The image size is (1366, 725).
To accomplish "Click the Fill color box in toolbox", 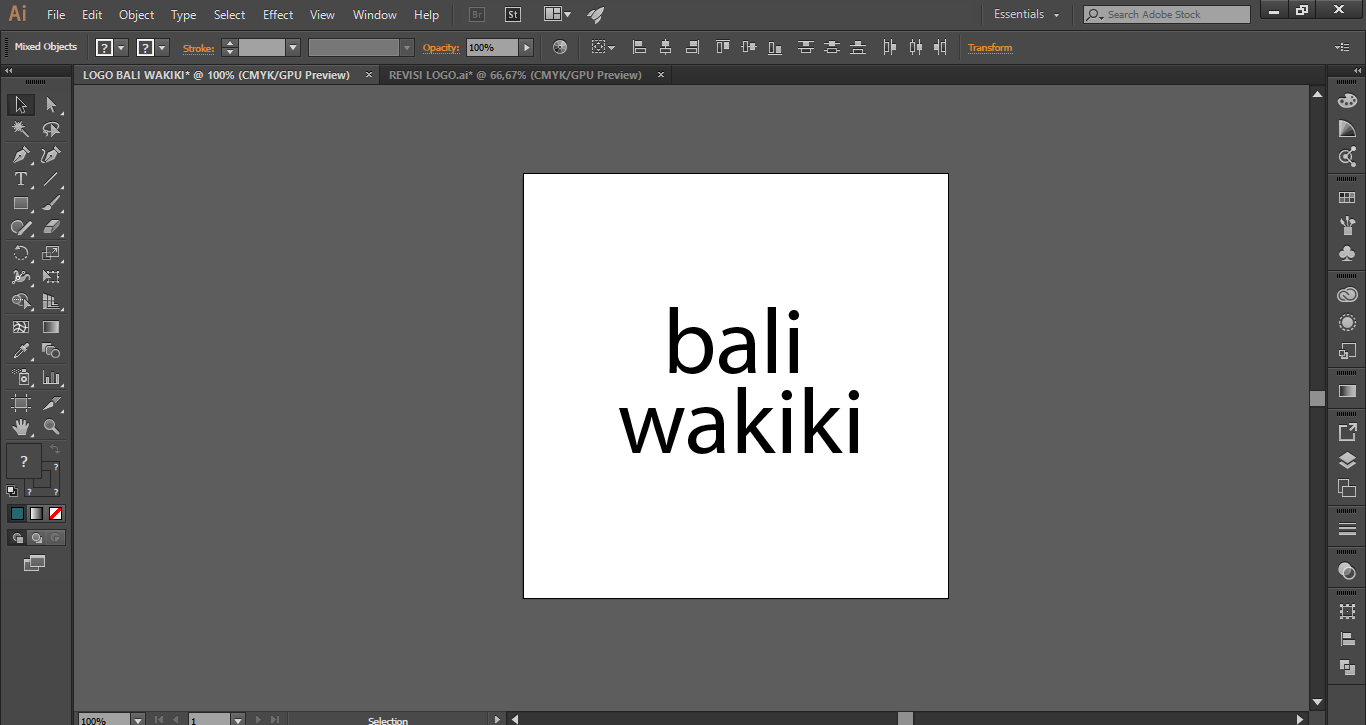I will point(24,462).
